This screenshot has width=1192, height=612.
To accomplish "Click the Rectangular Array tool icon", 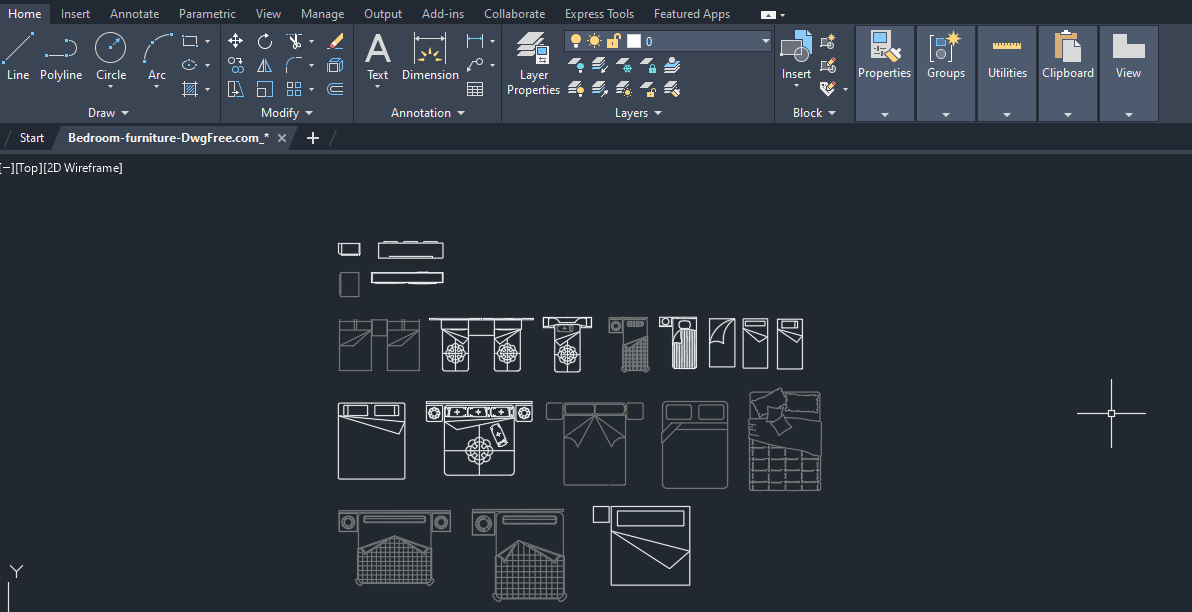I will click(294, 89).
